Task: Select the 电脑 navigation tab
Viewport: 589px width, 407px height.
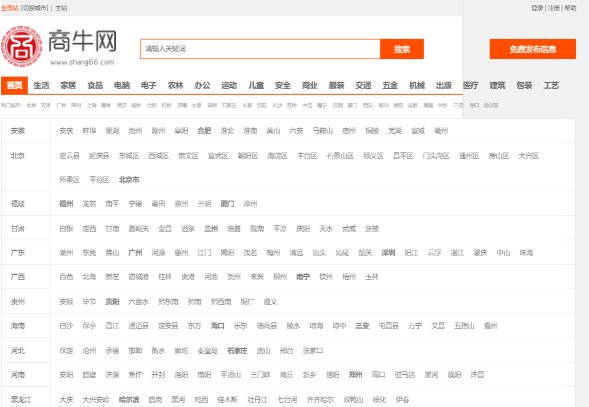Action: pyautogui.click(x=122, y=85)
